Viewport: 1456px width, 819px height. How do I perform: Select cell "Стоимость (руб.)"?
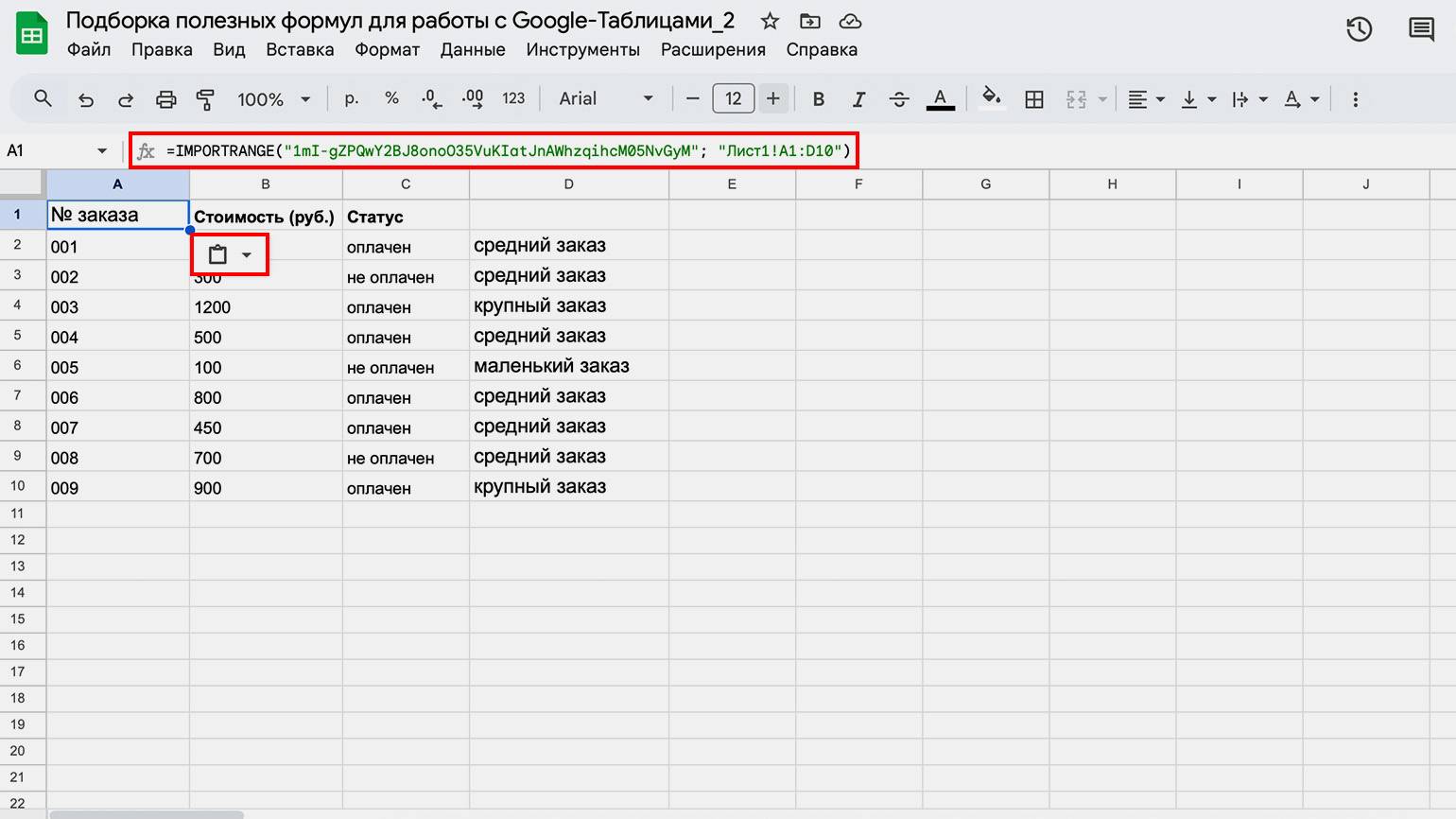(x=266, y=217)
